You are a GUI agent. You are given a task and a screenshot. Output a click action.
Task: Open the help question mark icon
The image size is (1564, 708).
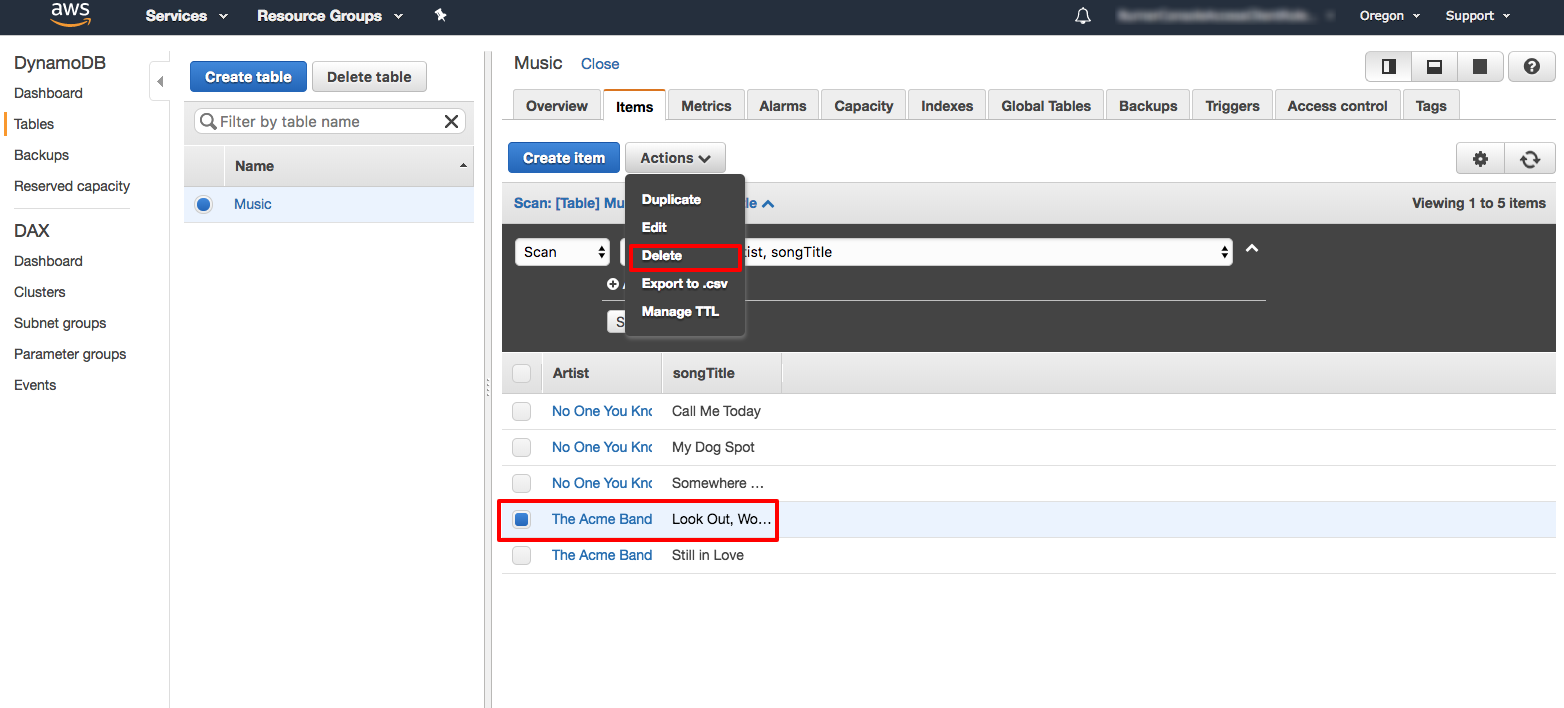click(x=1531, y=67)
